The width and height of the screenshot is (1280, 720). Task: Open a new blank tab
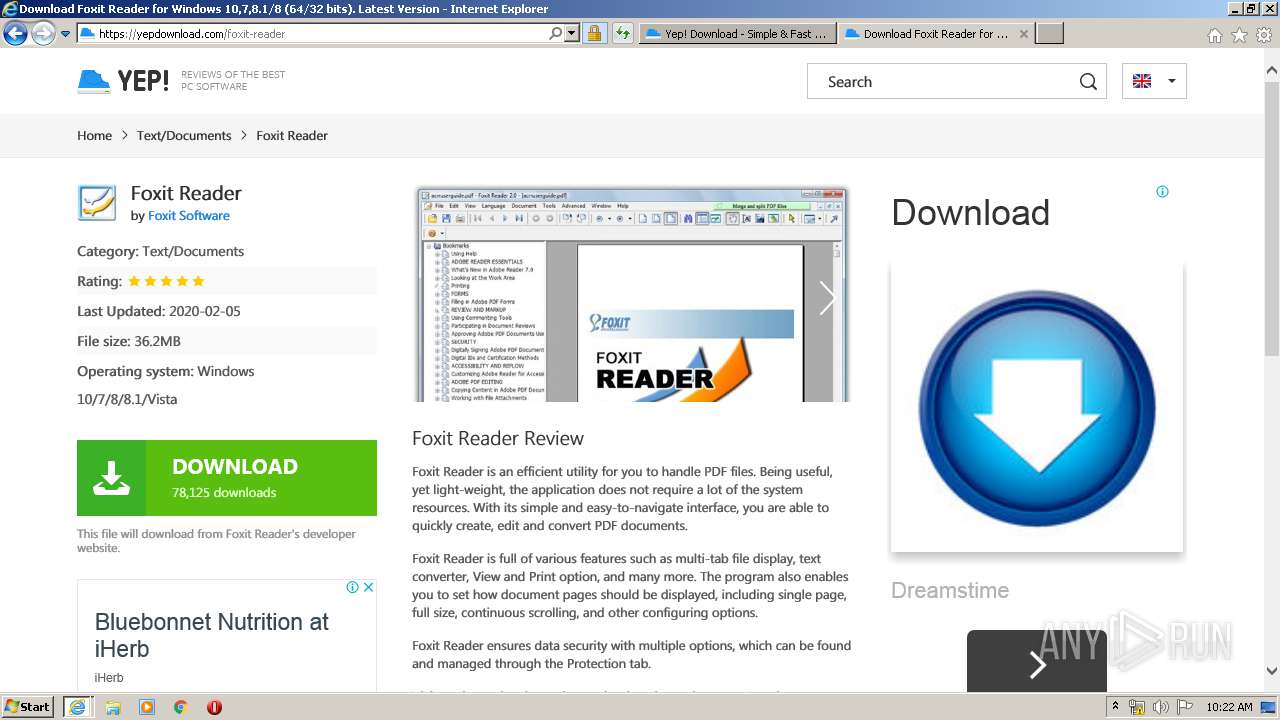click(x=1049, y=34)
